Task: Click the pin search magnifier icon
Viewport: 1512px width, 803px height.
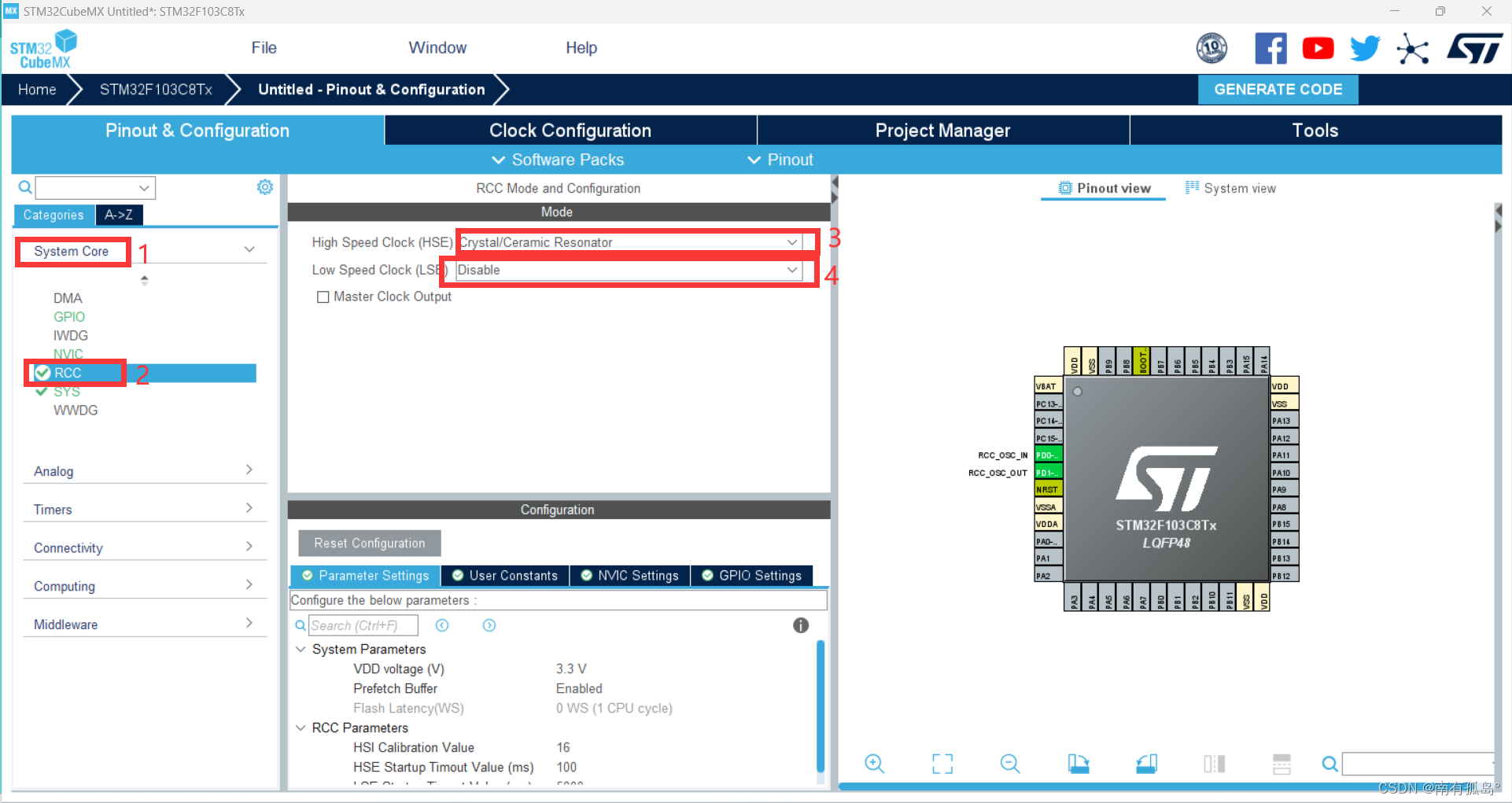Action: [x=1329, y=764]
